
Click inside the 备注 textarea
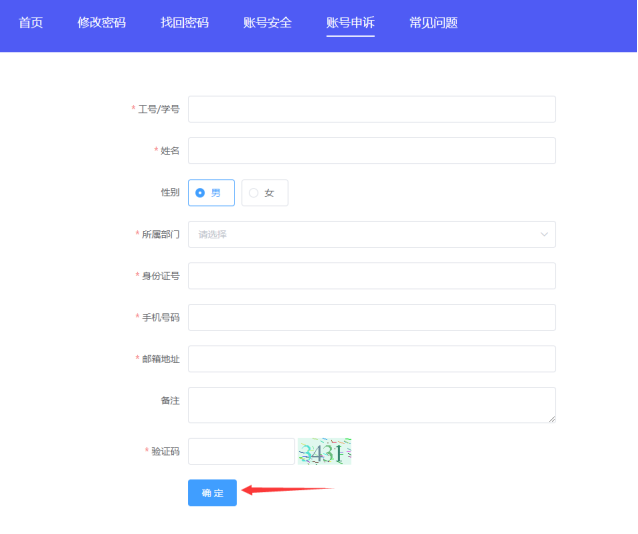[x=371, y=404]
